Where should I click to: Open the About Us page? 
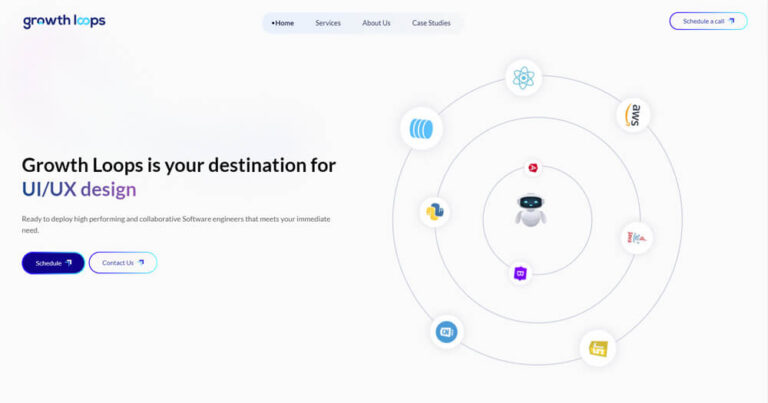point(376,23)
